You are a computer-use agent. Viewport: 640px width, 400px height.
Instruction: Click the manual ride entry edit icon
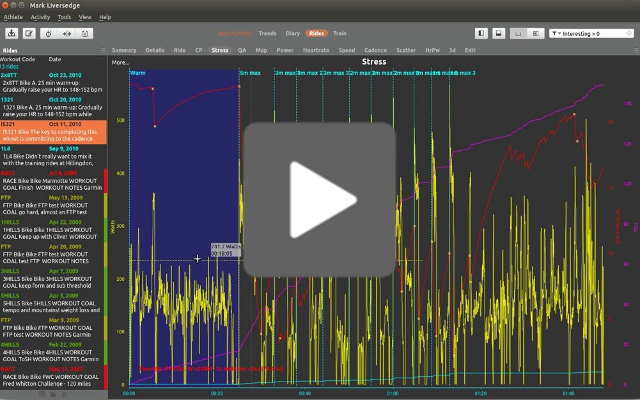[x=29, y=33]
